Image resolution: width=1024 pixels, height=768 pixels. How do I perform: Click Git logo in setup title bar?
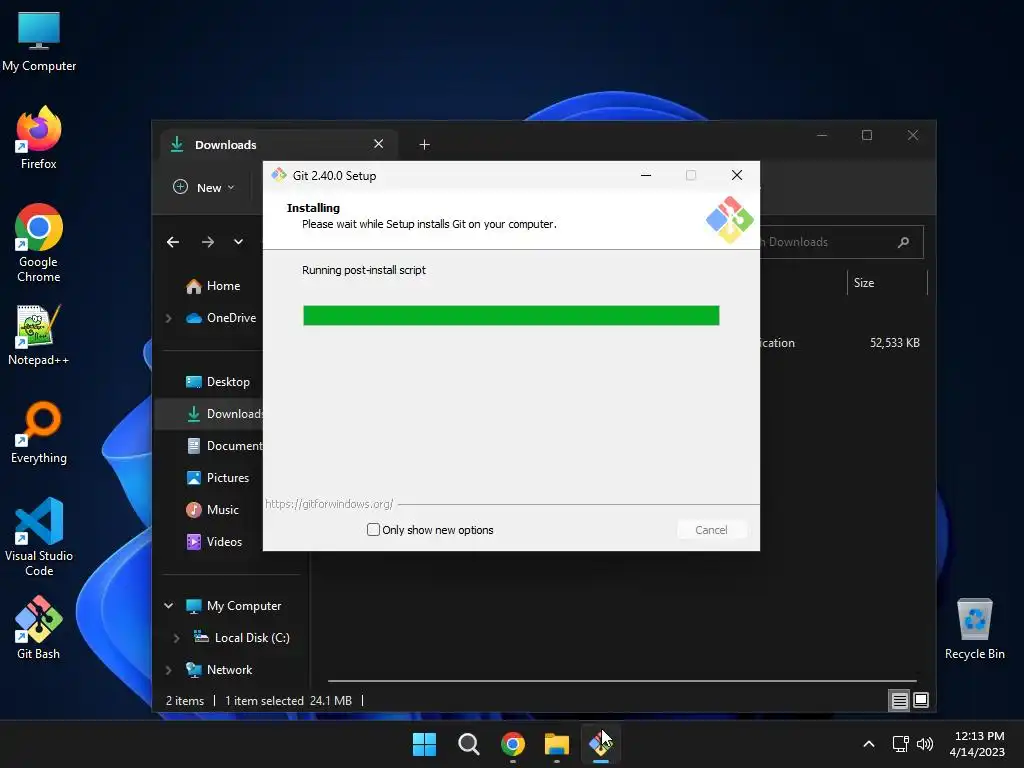(279, 175)
